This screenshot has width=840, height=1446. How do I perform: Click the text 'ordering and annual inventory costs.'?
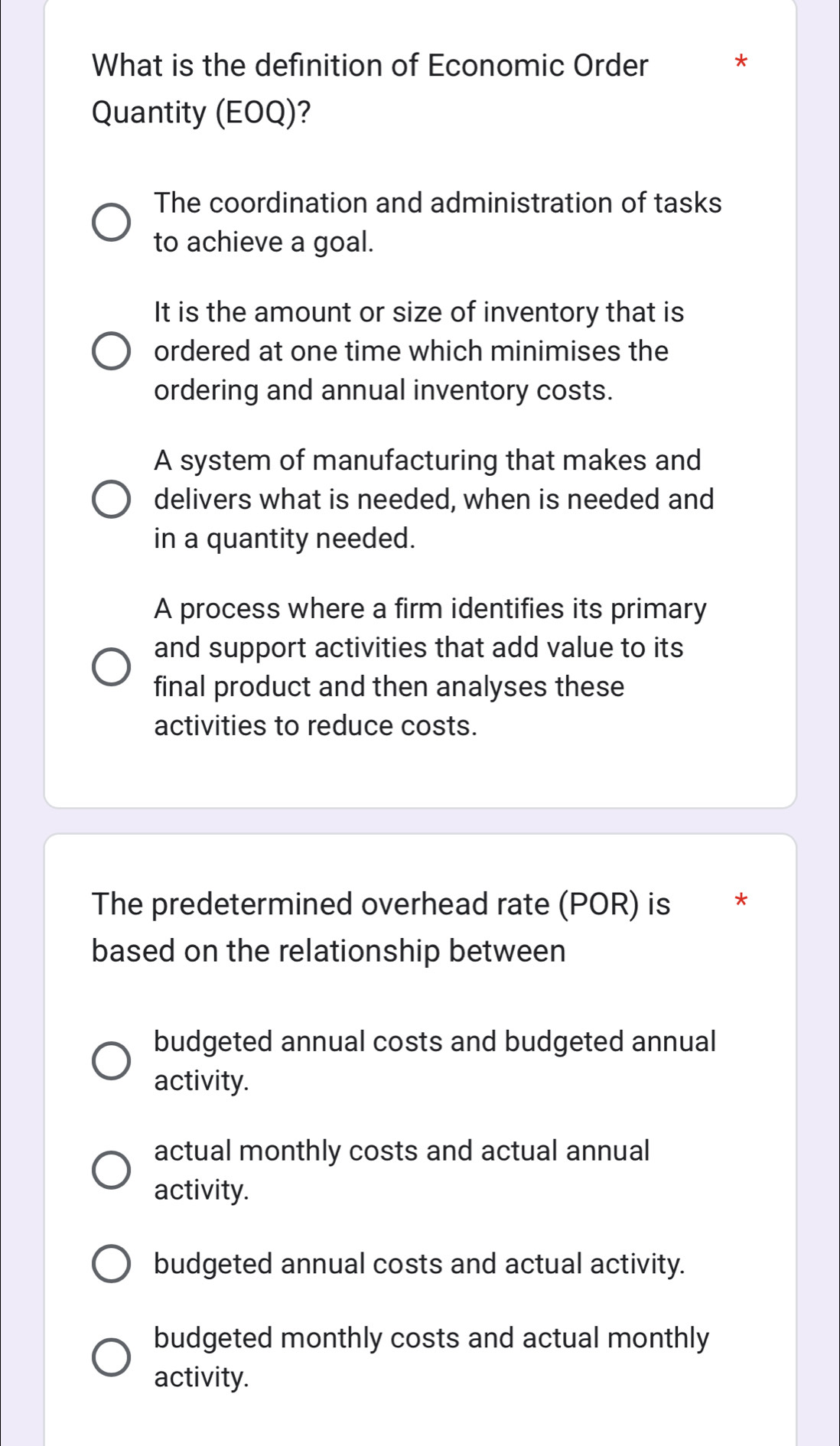point(383,390)
